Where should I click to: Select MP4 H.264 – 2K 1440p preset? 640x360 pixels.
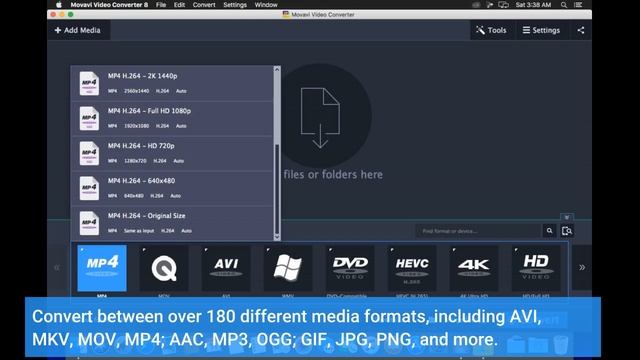[172, 83]
